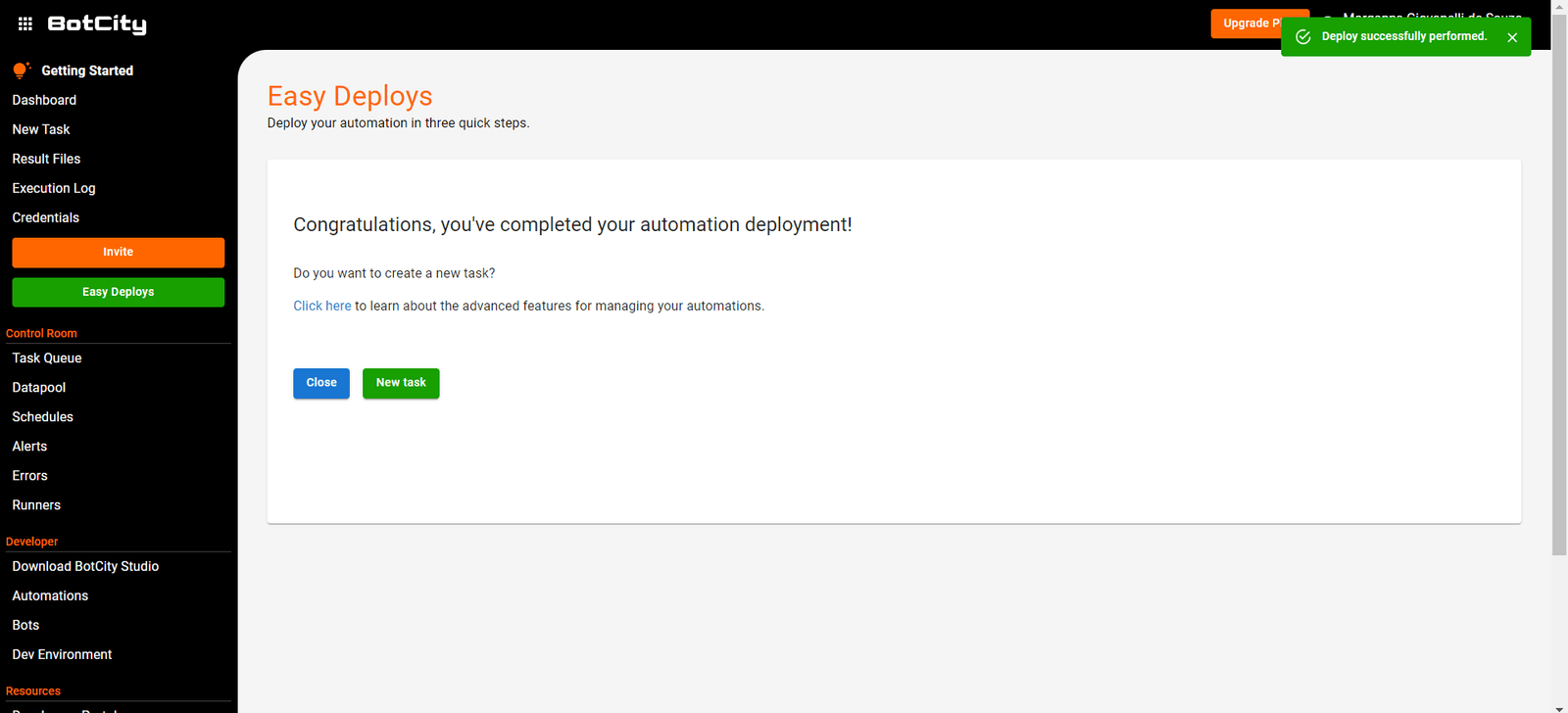This screenshot has width=1568, height=713.
Task: Open Alerts
Action: click(x=29, y=447)
